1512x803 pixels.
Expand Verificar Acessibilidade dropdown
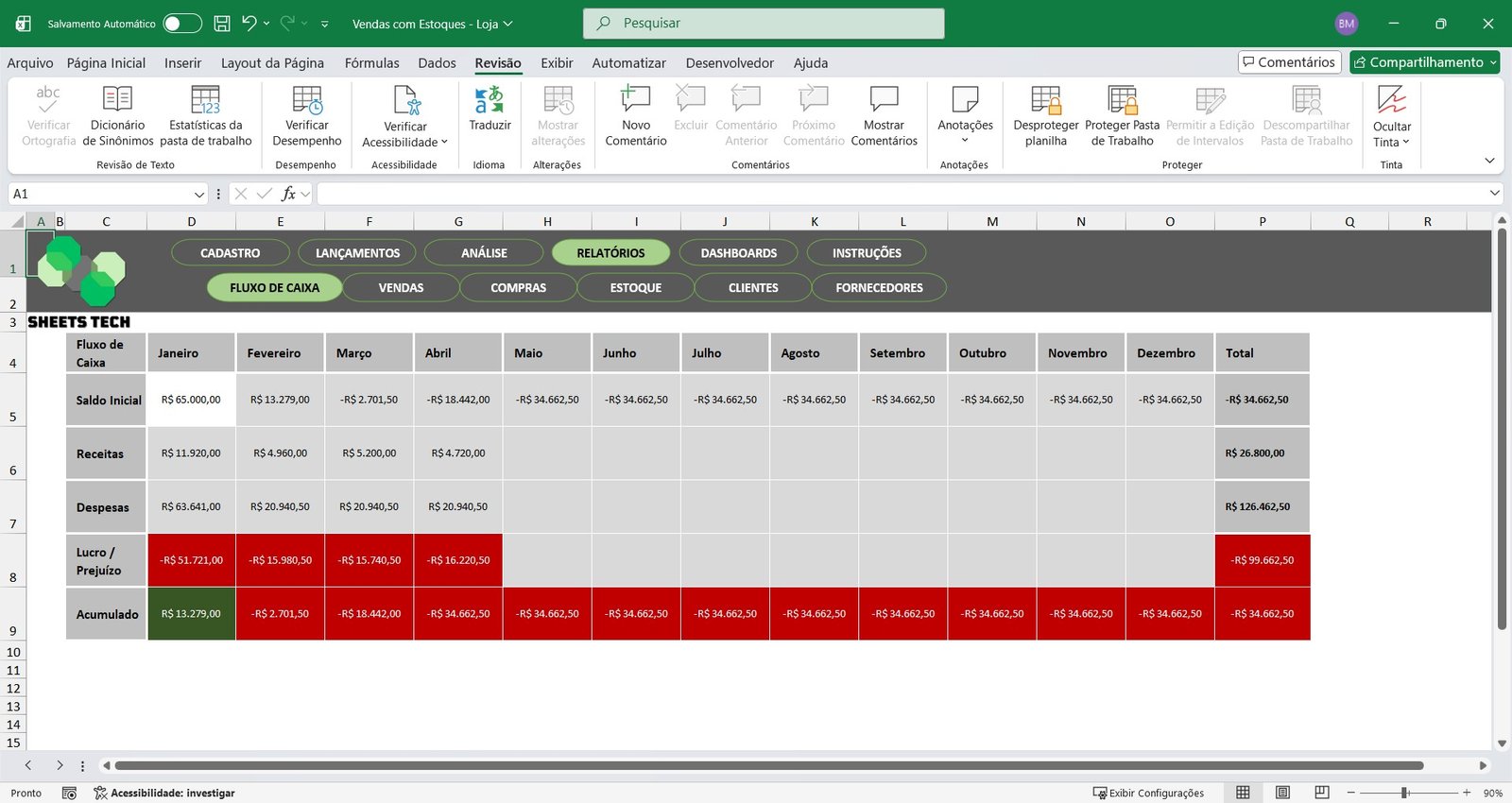(x=444, y=143)
